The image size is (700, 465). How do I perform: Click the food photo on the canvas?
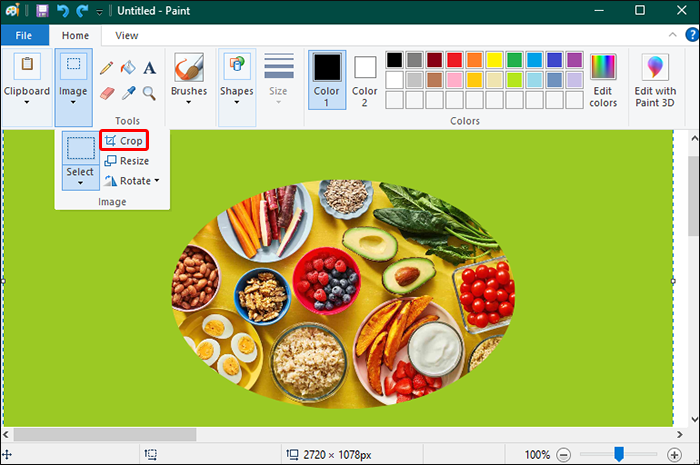click(x=343, y=294)
